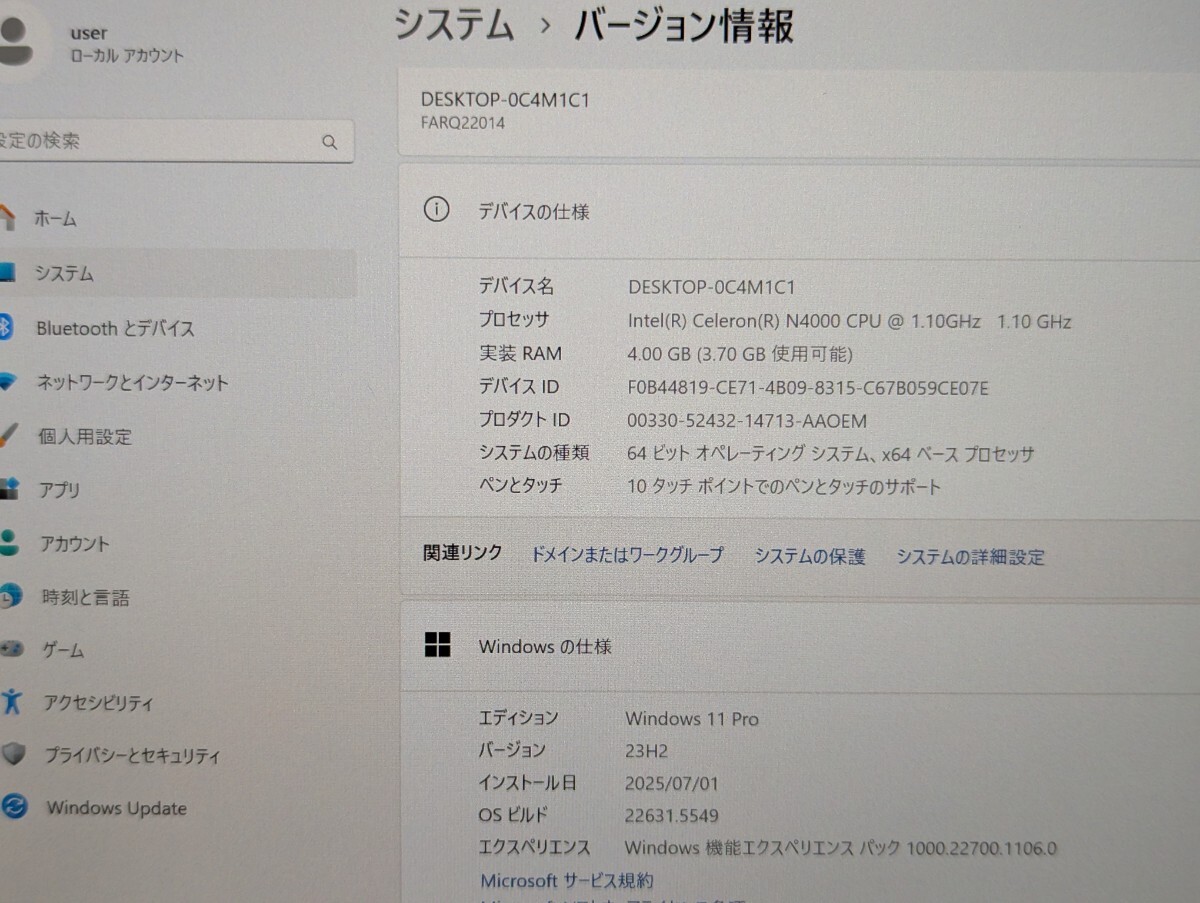Click the network Wi-Fi icon
Screen dimensions: 1200x903
tap(8, 382)
